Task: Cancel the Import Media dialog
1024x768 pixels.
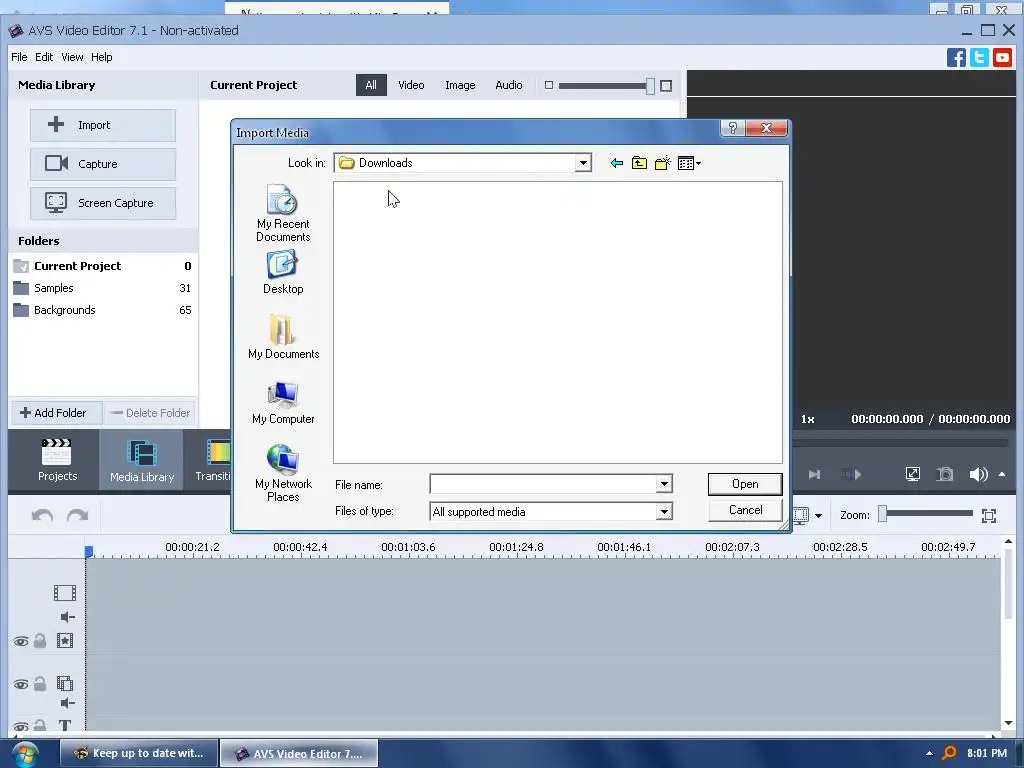Action: point(744,510)
